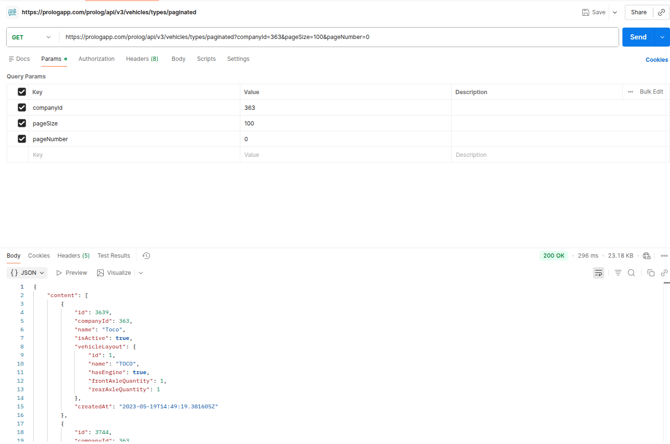Uncheck the companyId query parameter
The width and height of the screenshot is (670, 444).
pos(22,108)
